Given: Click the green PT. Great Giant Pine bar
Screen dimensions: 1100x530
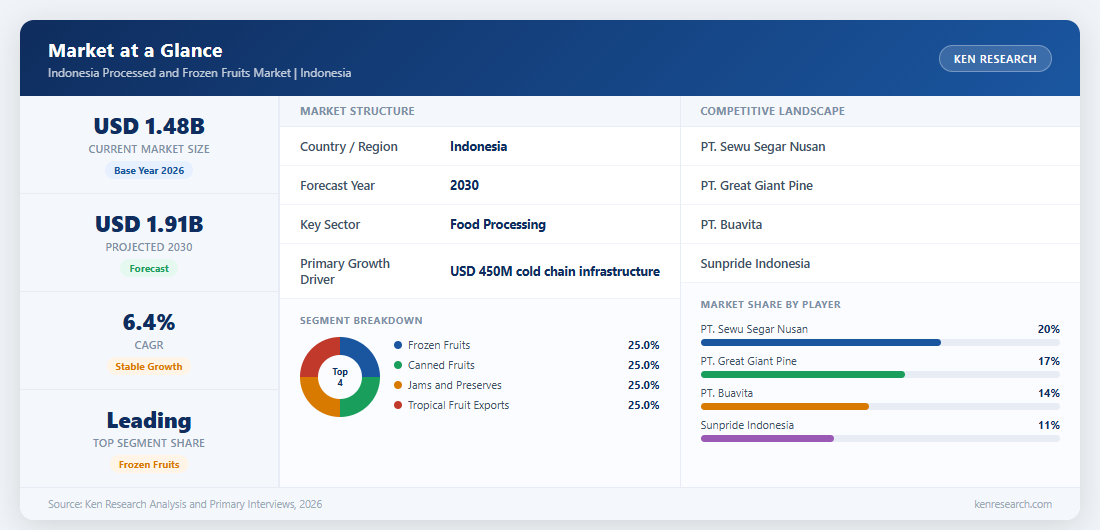Looking at the screenshot, I should (803, 375).
